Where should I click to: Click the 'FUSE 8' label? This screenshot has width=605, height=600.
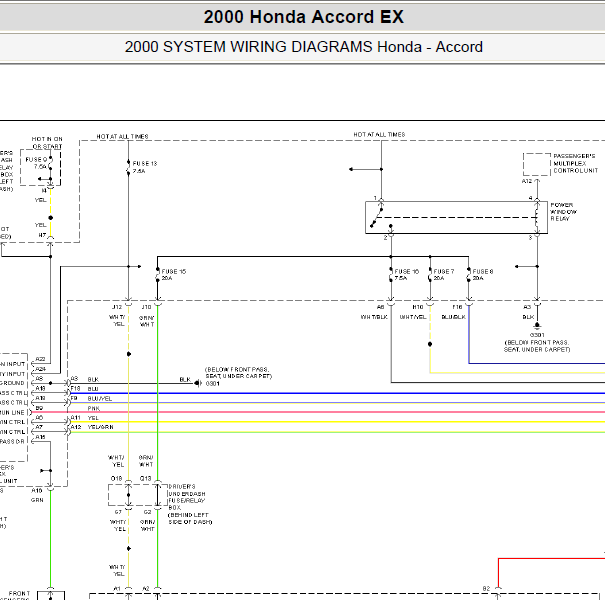coord(483,272)
